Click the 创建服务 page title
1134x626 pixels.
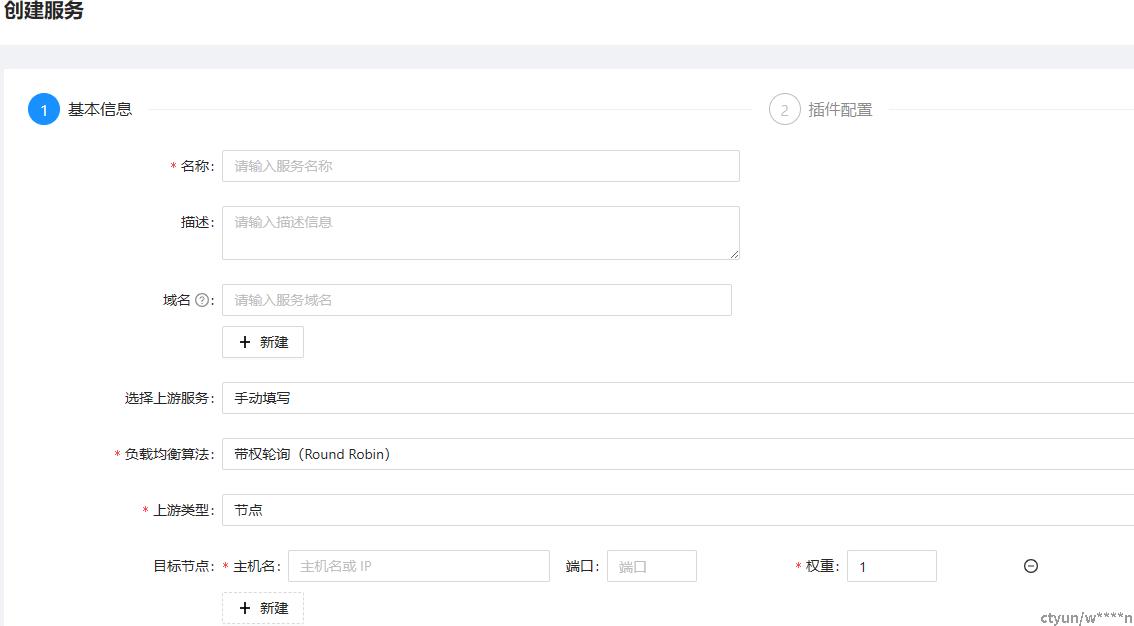[43, 12]
